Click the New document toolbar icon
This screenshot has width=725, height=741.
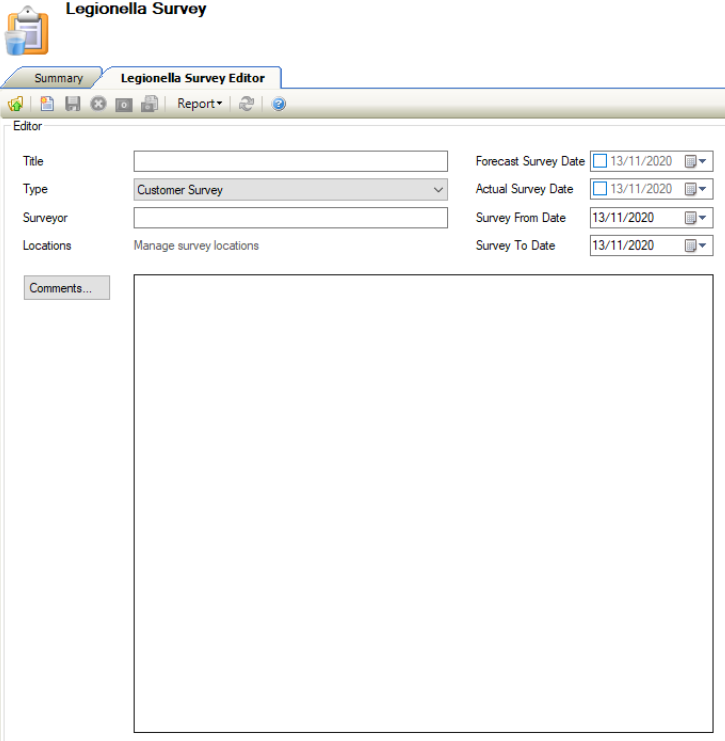click(47, 104)
